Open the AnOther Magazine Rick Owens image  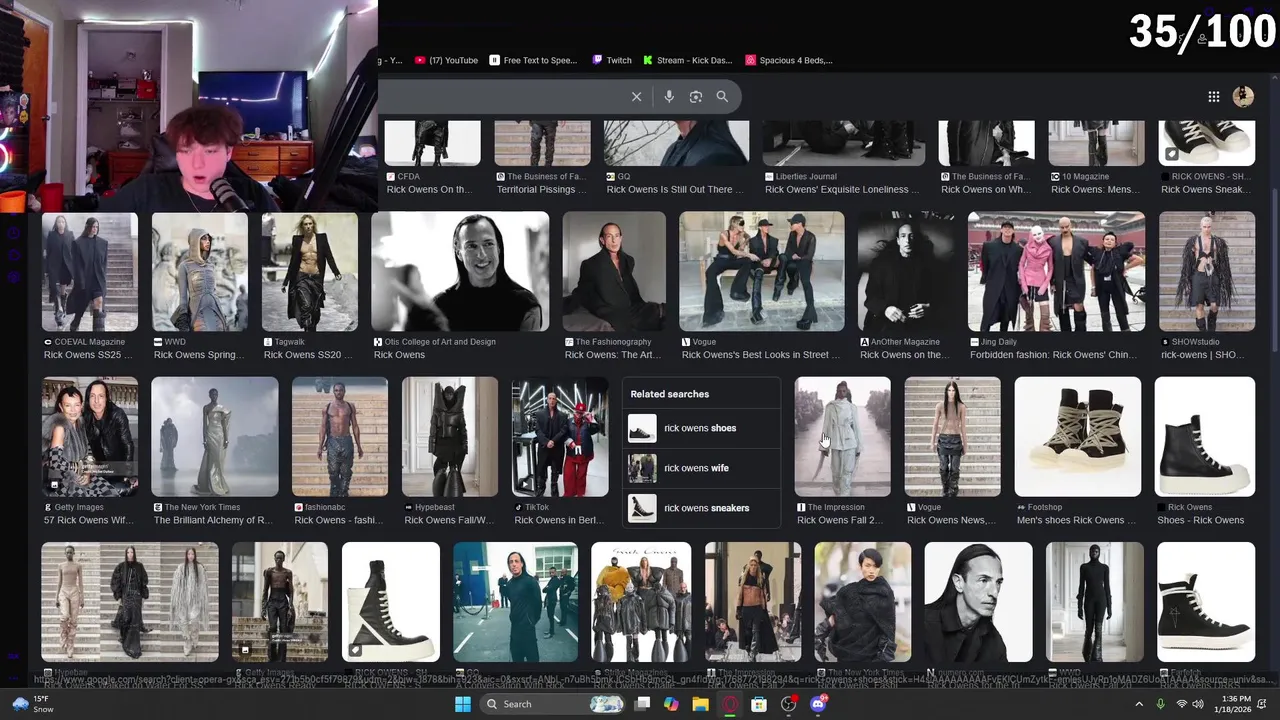coord(906,271)
